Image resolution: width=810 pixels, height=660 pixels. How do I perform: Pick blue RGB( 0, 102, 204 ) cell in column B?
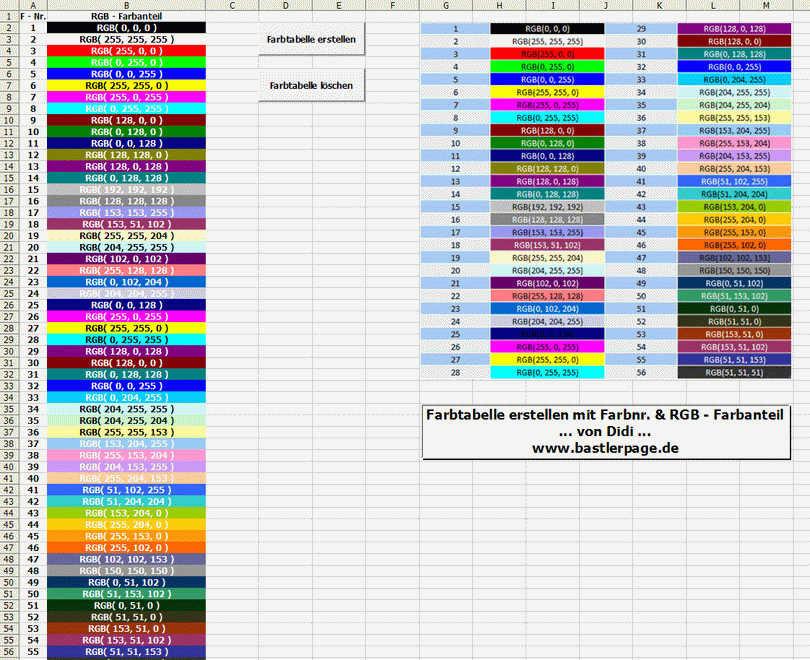[127, 282]
